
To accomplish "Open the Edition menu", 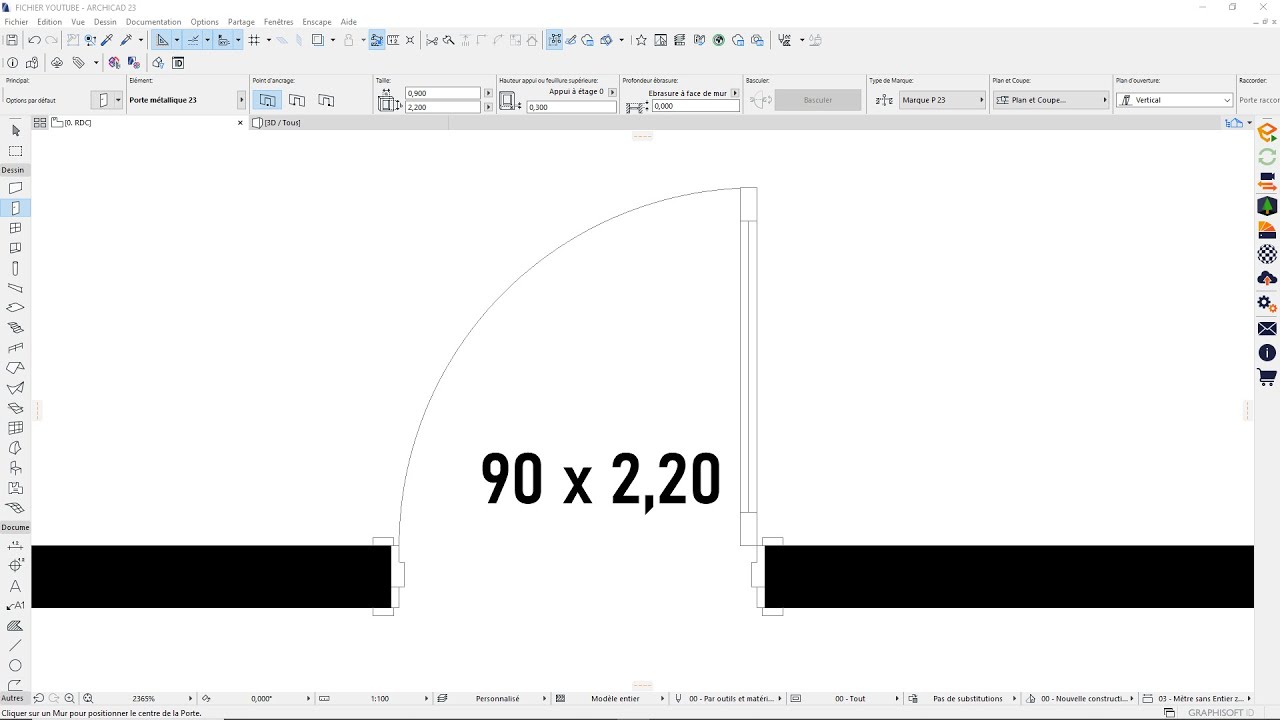I will 49,21.
